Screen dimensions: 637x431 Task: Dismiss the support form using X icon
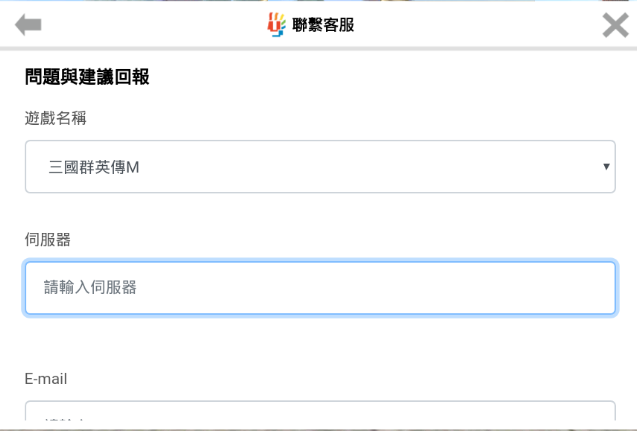click(615, 25)
